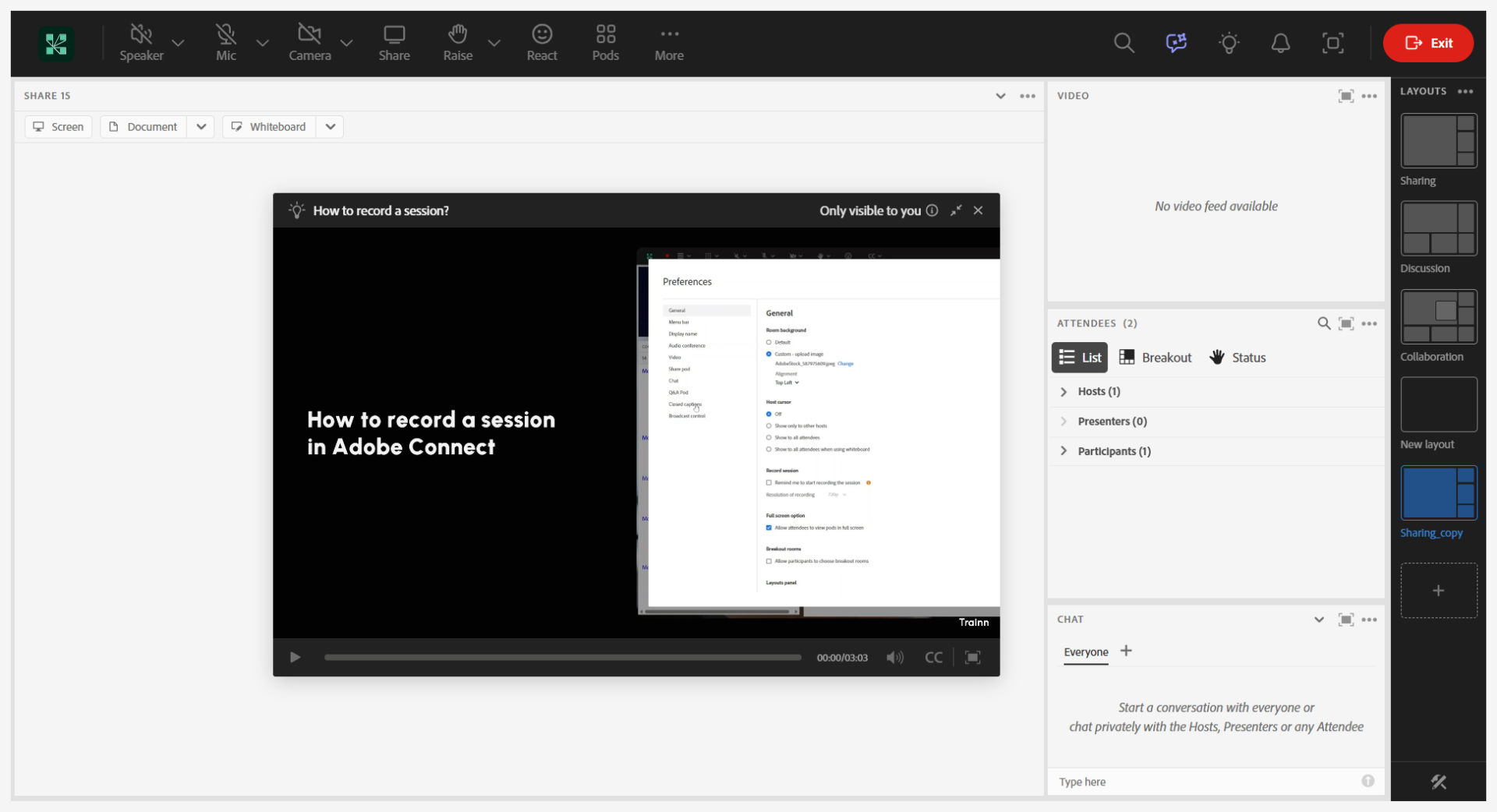Open the Document dropdown arrow
This screenshot has width=1497, height=812.
click(200, 126)
